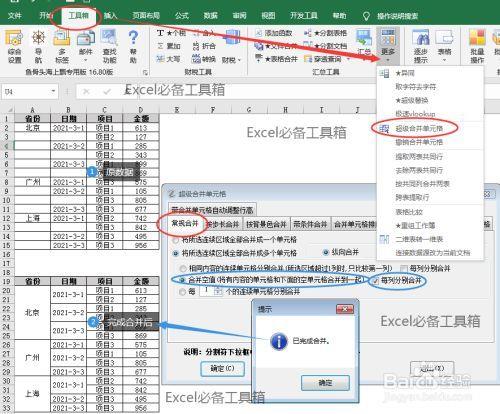Click the stepper beside the 每 count field
This screenshot has height=414, width=500.
tap(218, 291)
